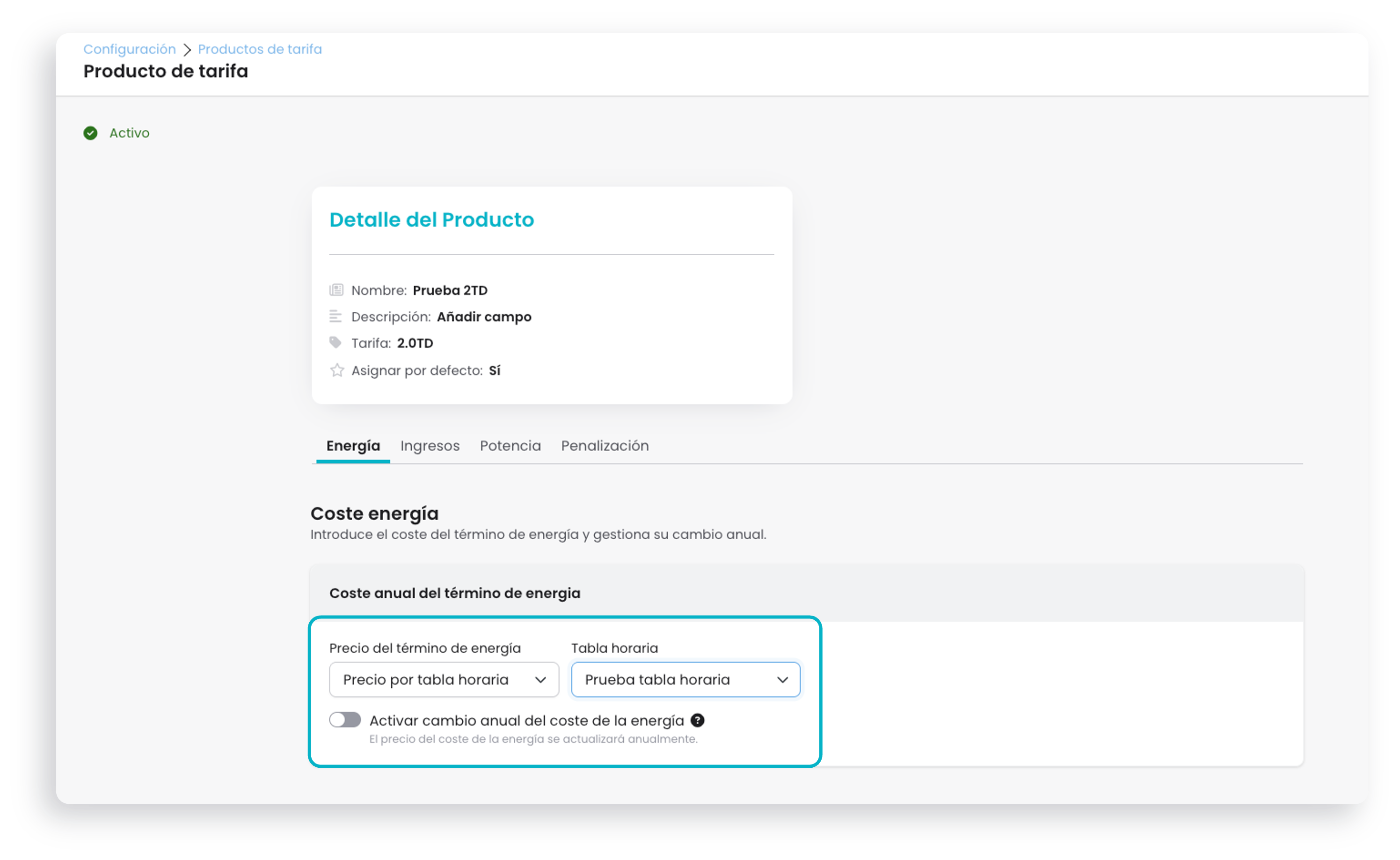Click the help question mark icon

coord(698,720)
